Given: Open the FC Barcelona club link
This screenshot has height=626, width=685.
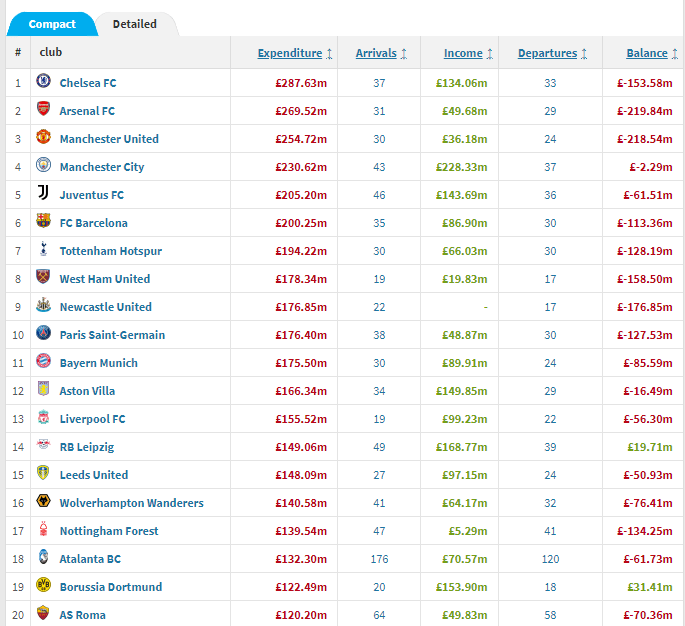Looking at the screenshot, I should [93, 223].
